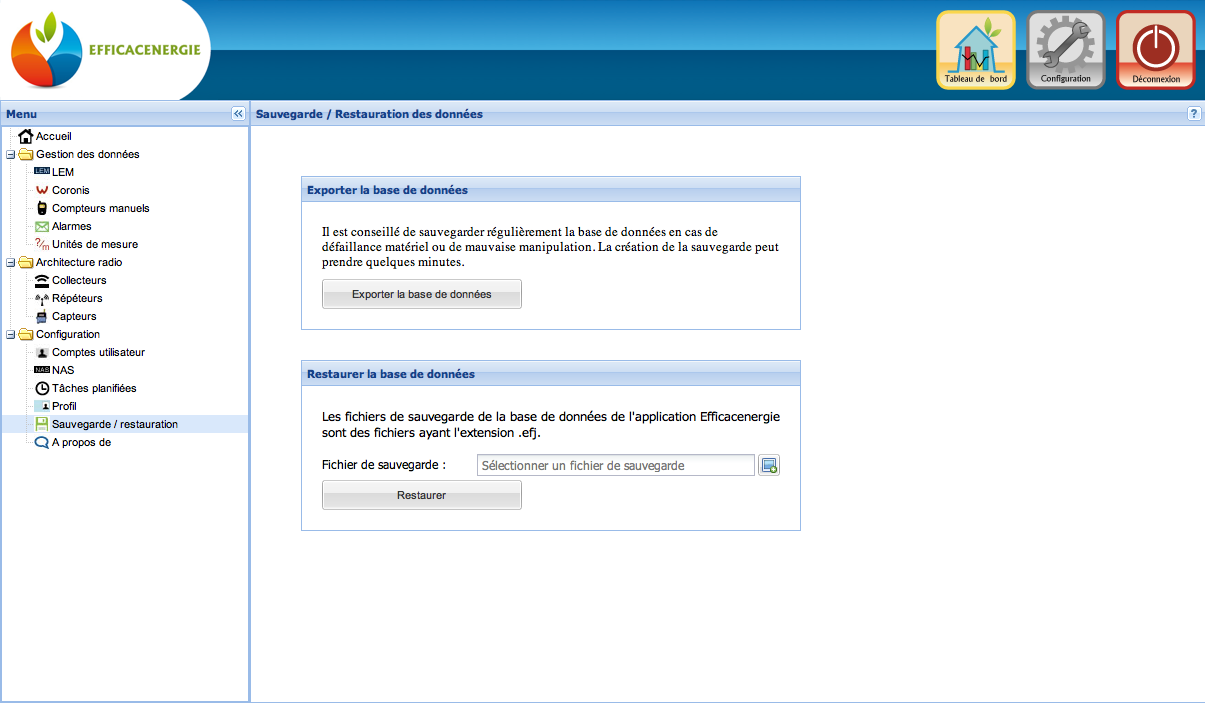Viewport: 1205px width, 703px height.
Task: Click the 'Menu' panel title
Action: [x=21, y=114]
